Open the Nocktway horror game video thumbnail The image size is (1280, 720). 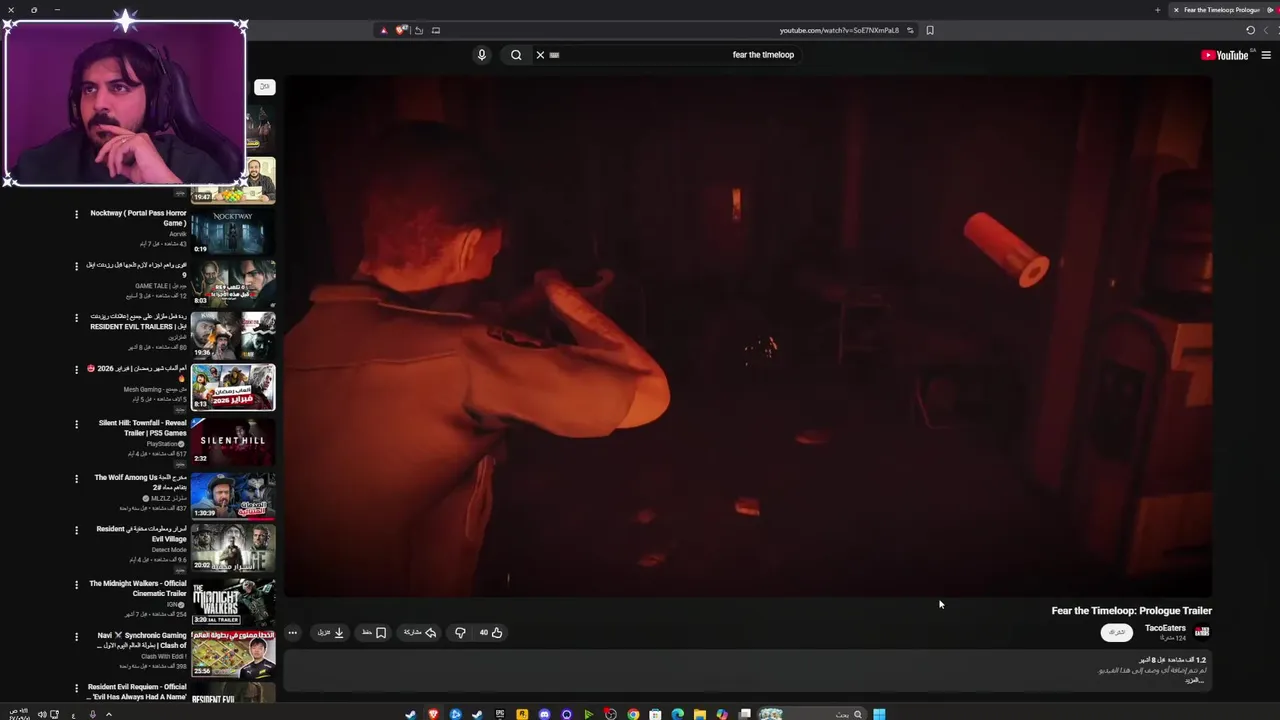(233, 231)
